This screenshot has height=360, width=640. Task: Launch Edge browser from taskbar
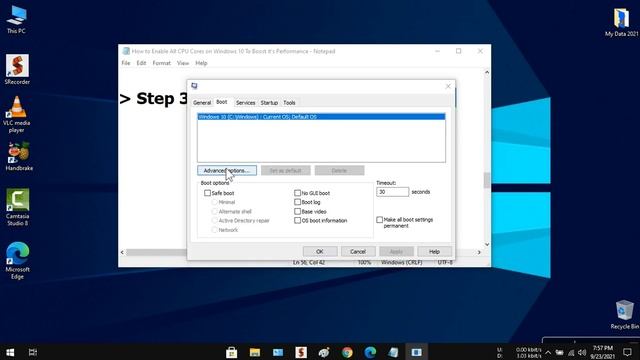click(370, 352)
